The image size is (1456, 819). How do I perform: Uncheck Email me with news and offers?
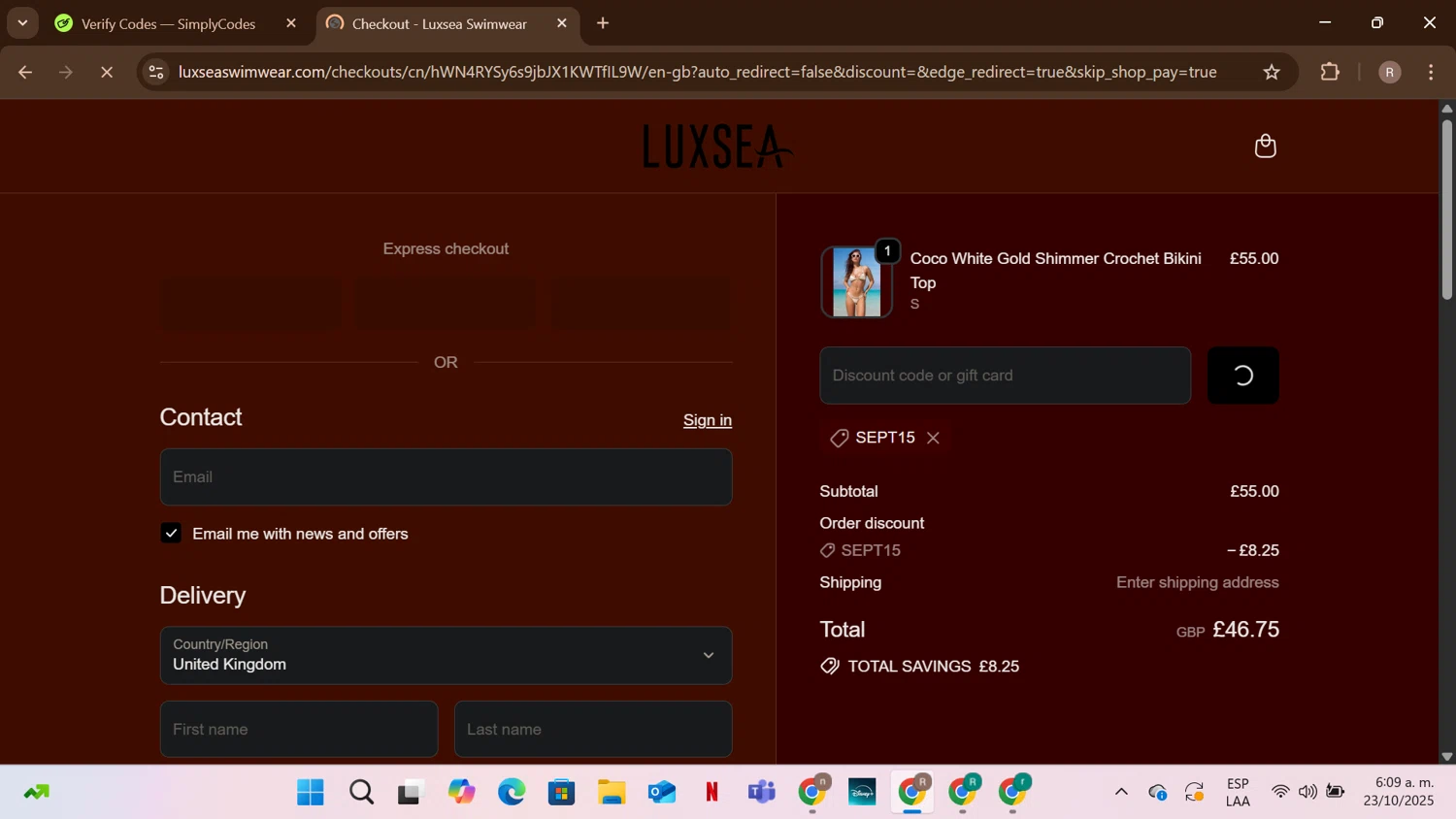[171, 534]
